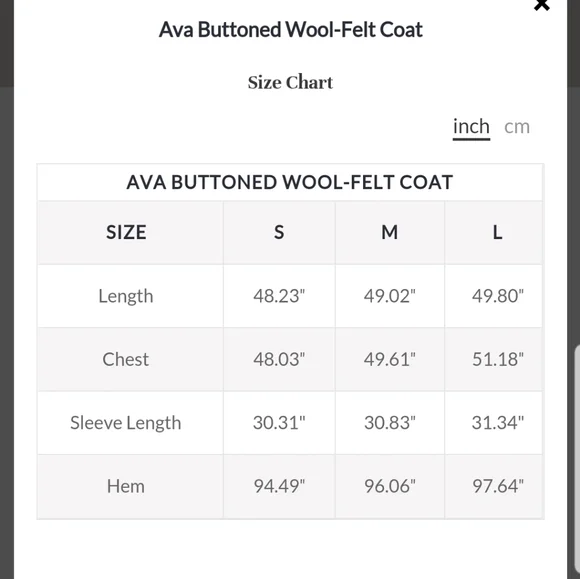Click the Ava Buttoned Wool-Felt Coat title
Screen dimensions: 580x579
(290, 30)
